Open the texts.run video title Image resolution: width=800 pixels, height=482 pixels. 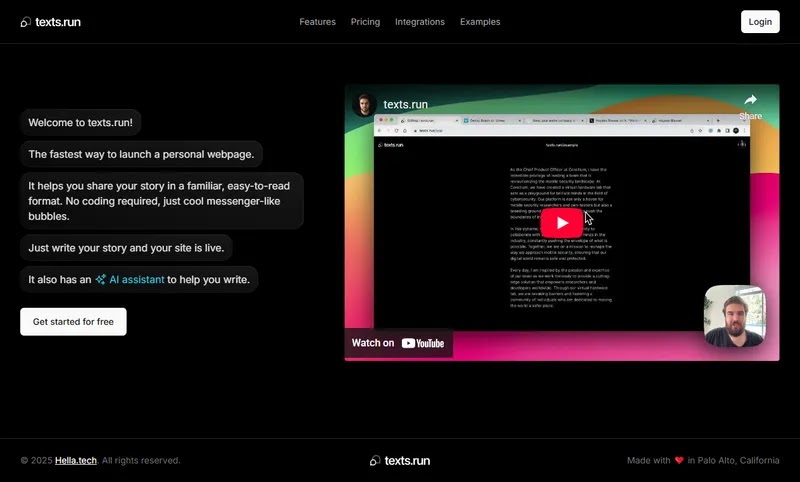406,105
